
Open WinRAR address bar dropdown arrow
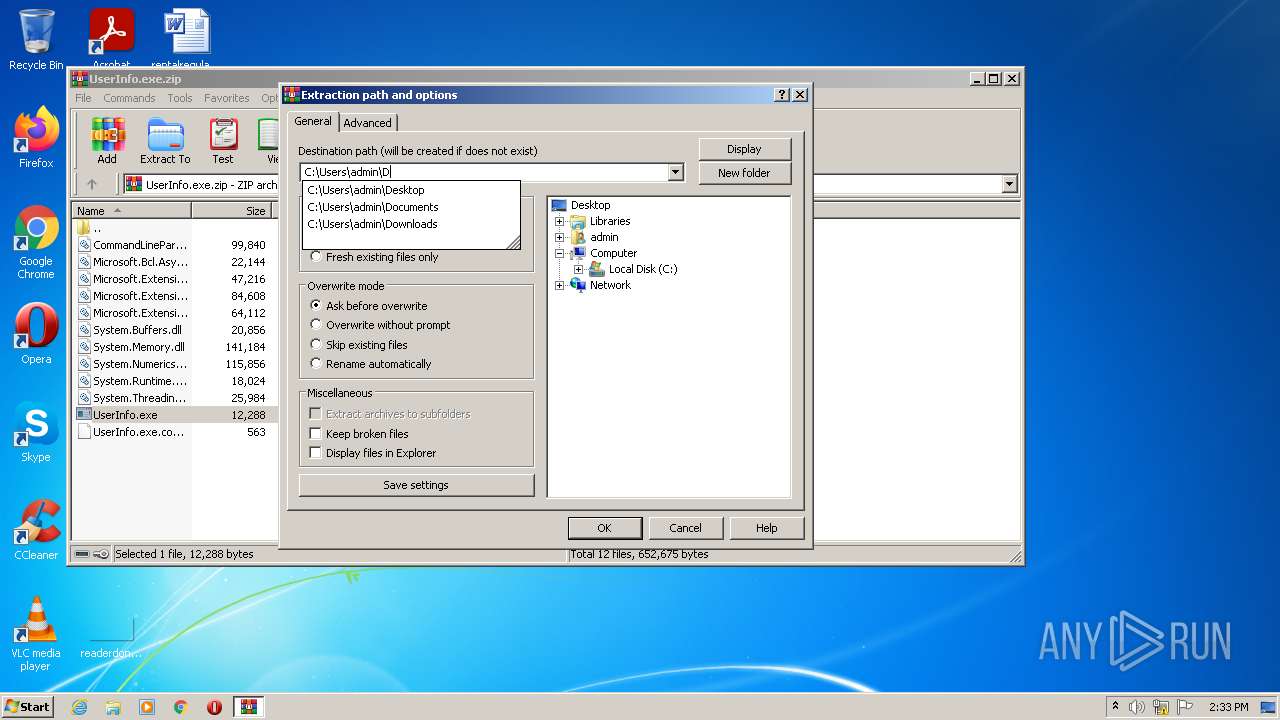(1009, 184)
